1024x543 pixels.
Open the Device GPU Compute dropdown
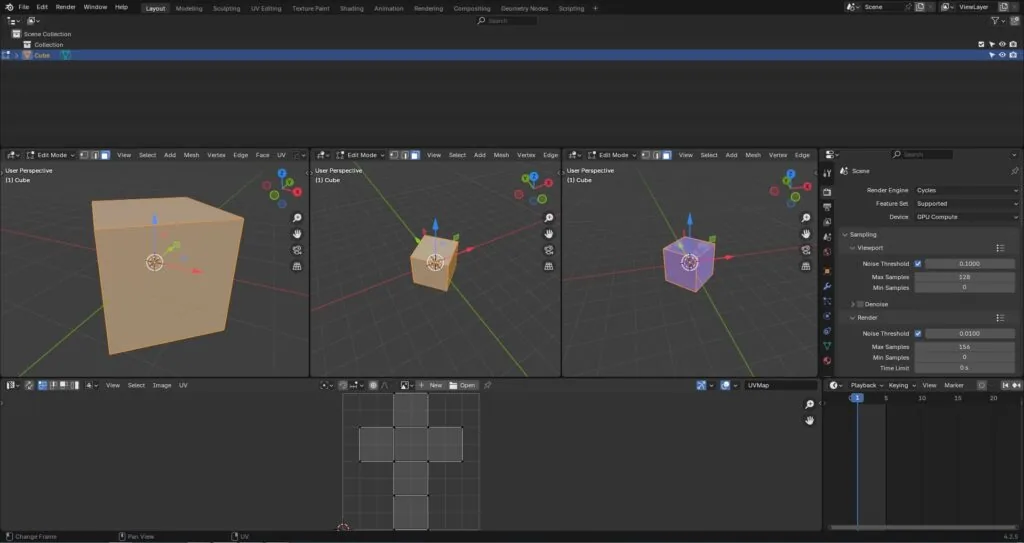coord(967,217)
